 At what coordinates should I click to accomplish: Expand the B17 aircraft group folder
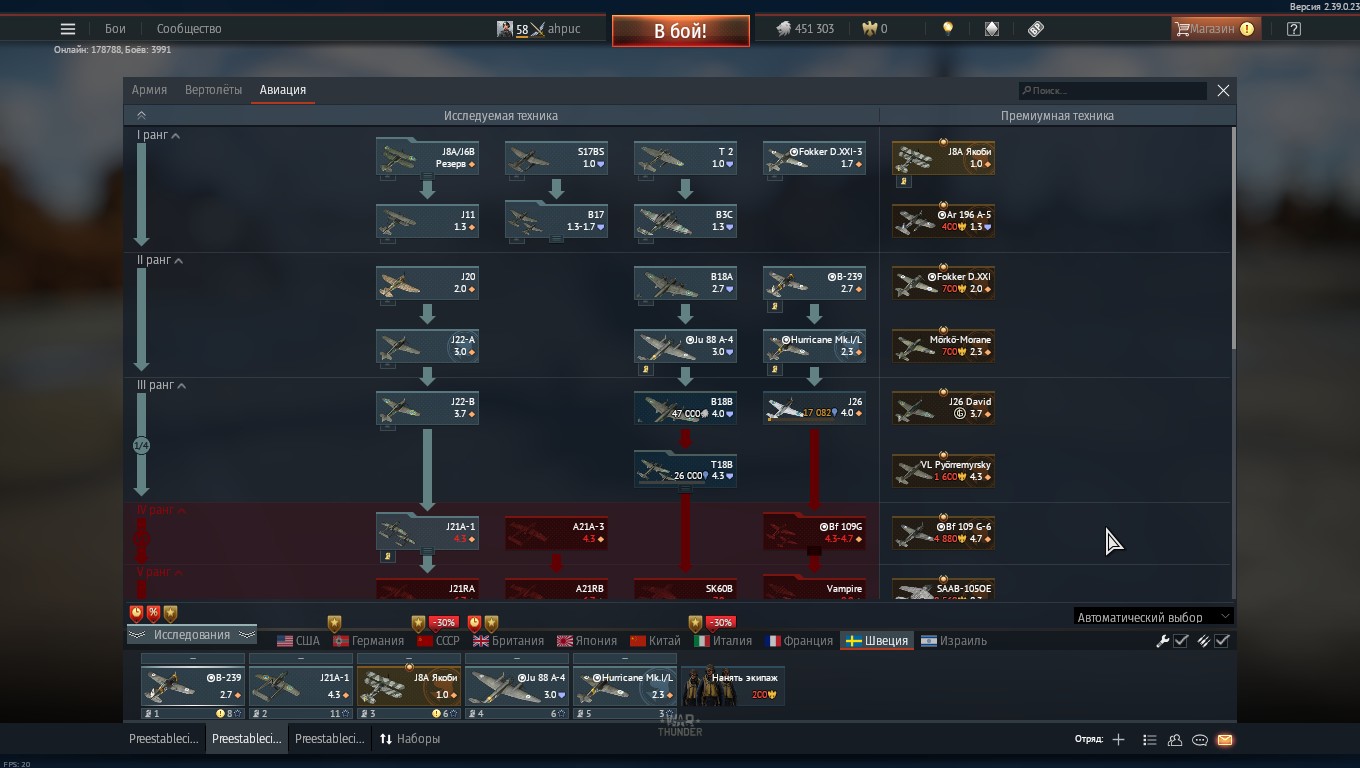click(556, 220)
